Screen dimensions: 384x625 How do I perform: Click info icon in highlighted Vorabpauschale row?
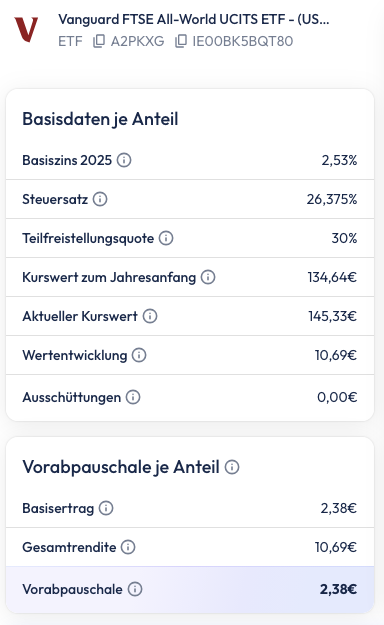[x=135, y=589]
